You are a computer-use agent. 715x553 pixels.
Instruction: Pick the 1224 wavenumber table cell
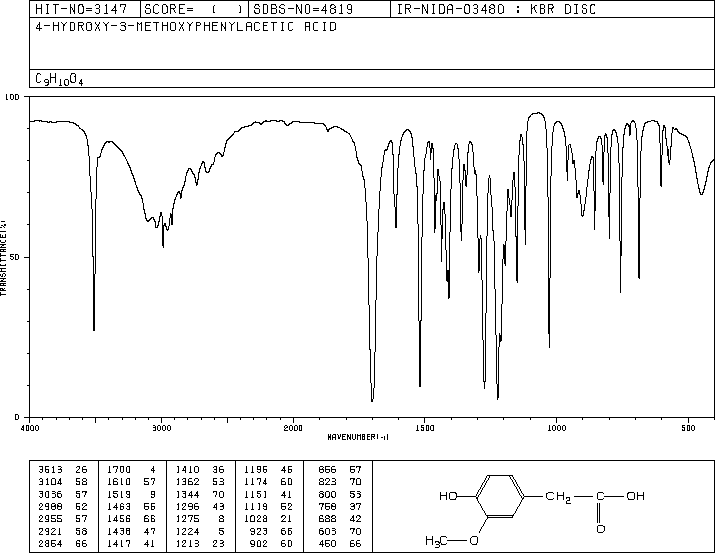(188, 532)
